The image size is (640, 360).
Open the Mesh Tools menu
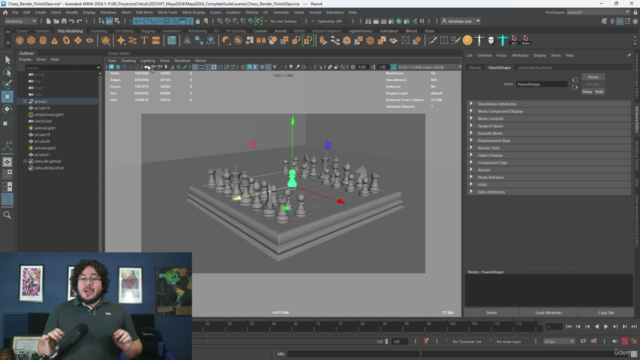click(167, 13)
